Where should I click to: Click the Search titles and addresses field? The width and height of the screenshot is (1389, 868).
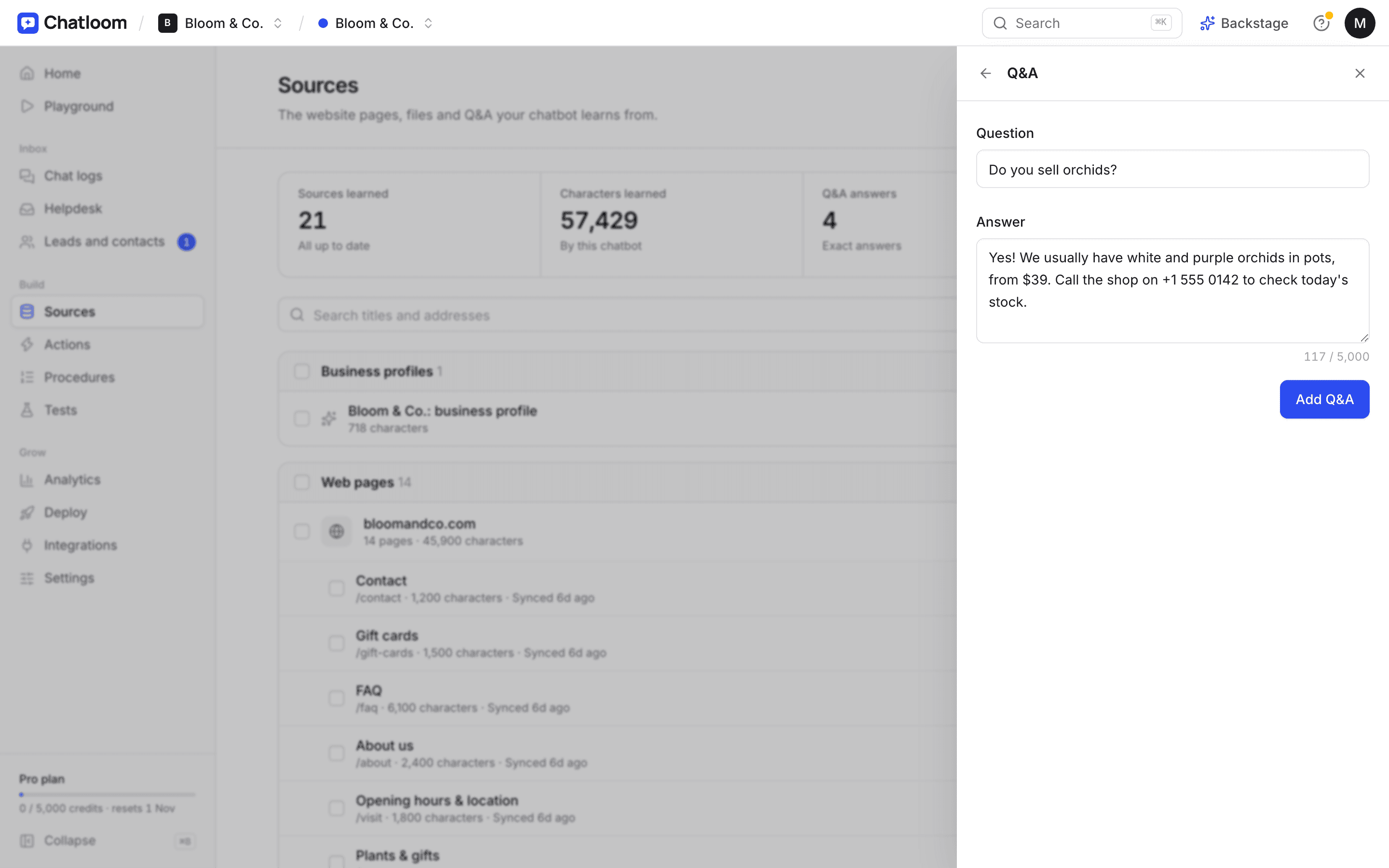617,314
